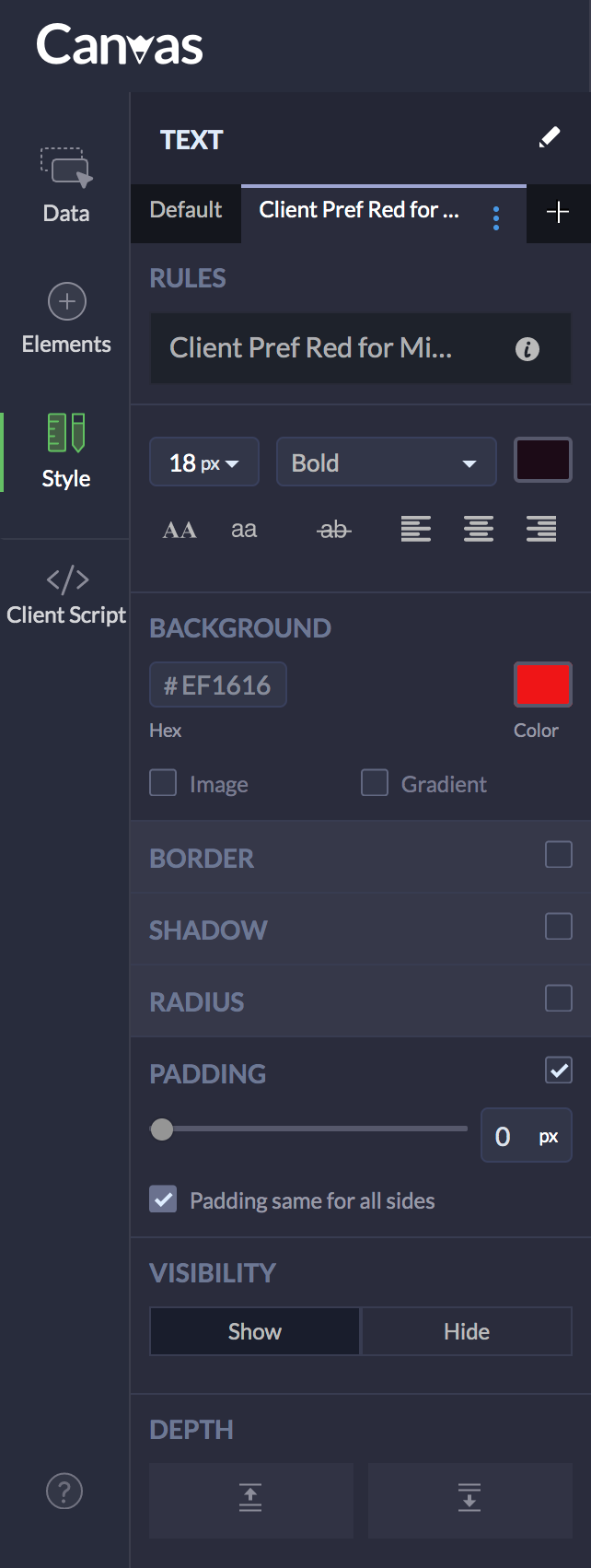Send element backward in depth
Image resolution: width=591 pixels, height=1568 pixels.
click(x=469, y=1500)
